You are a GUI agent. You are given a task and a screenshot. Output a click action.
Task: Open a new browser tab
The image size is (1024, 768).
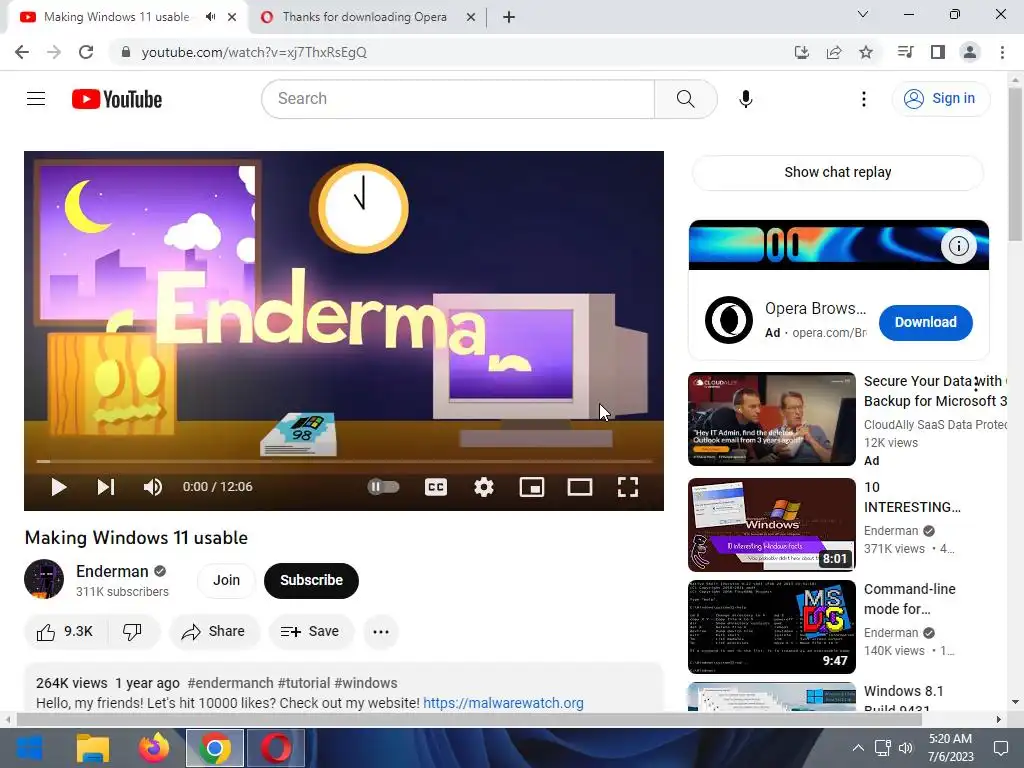click(509, 17)
